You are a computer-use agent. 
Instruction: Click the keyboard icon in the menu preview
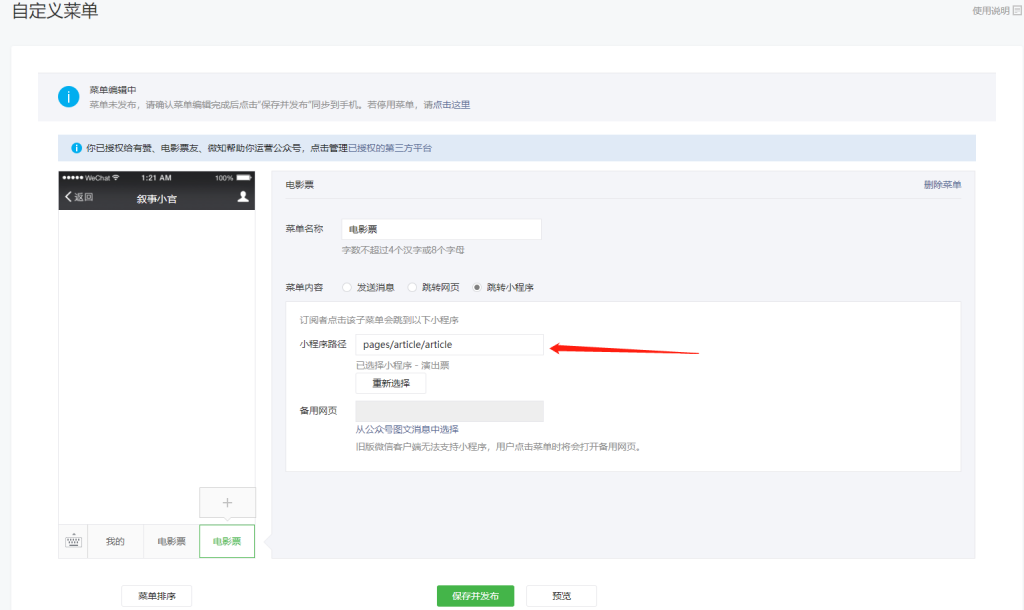(72, 540)
